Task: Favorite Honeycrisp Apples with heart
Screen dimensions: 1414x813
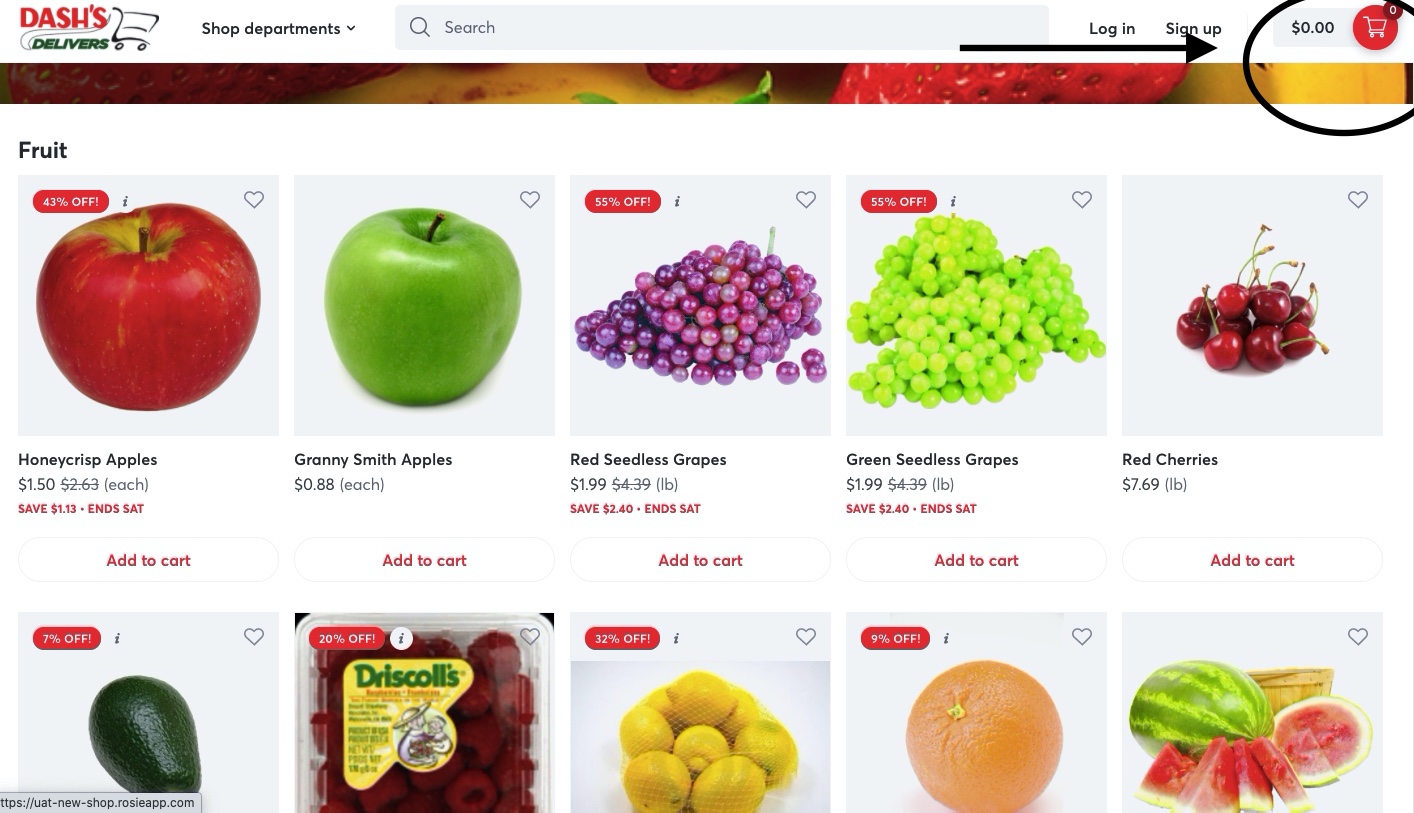Action: pos(254,200)
